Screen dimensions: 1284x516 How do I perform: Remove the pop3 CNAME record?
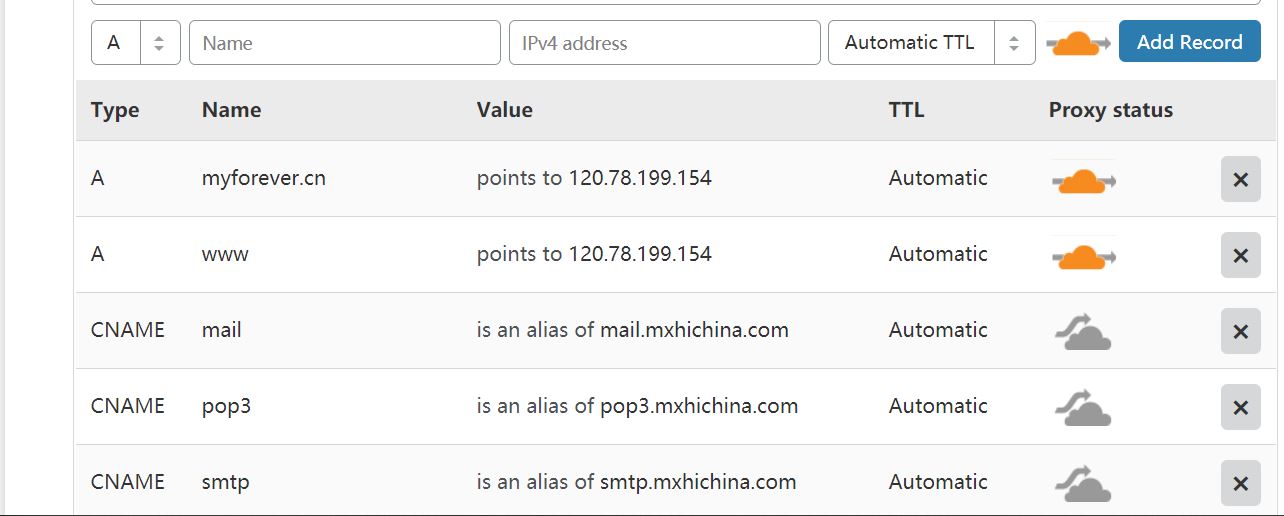click(x=1240, y=407)
